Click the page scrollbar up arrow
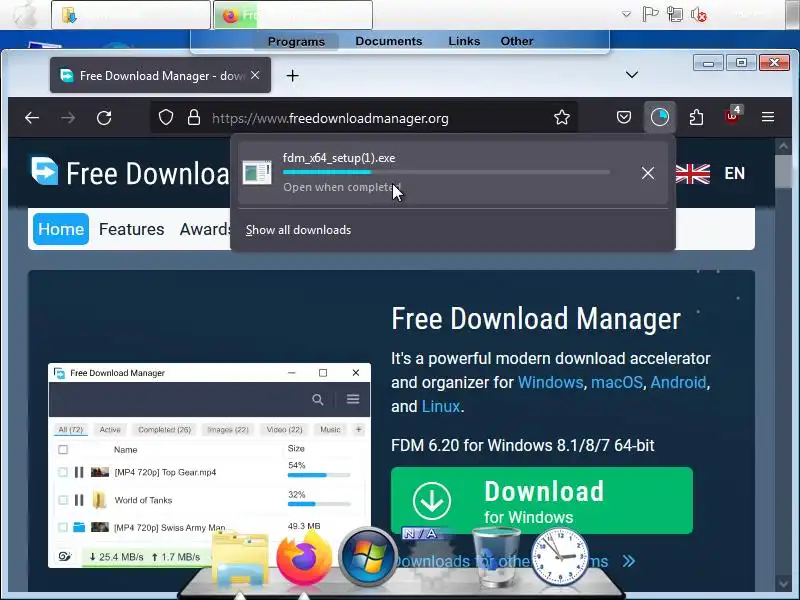800x600 pixels. [x=783, y=147]
